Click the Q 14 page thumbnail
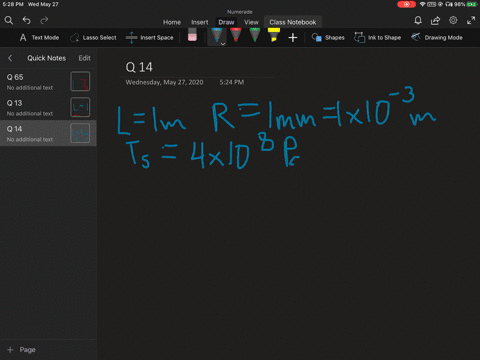The width and height of the screenshot is (480, 360). click(80, 133)
